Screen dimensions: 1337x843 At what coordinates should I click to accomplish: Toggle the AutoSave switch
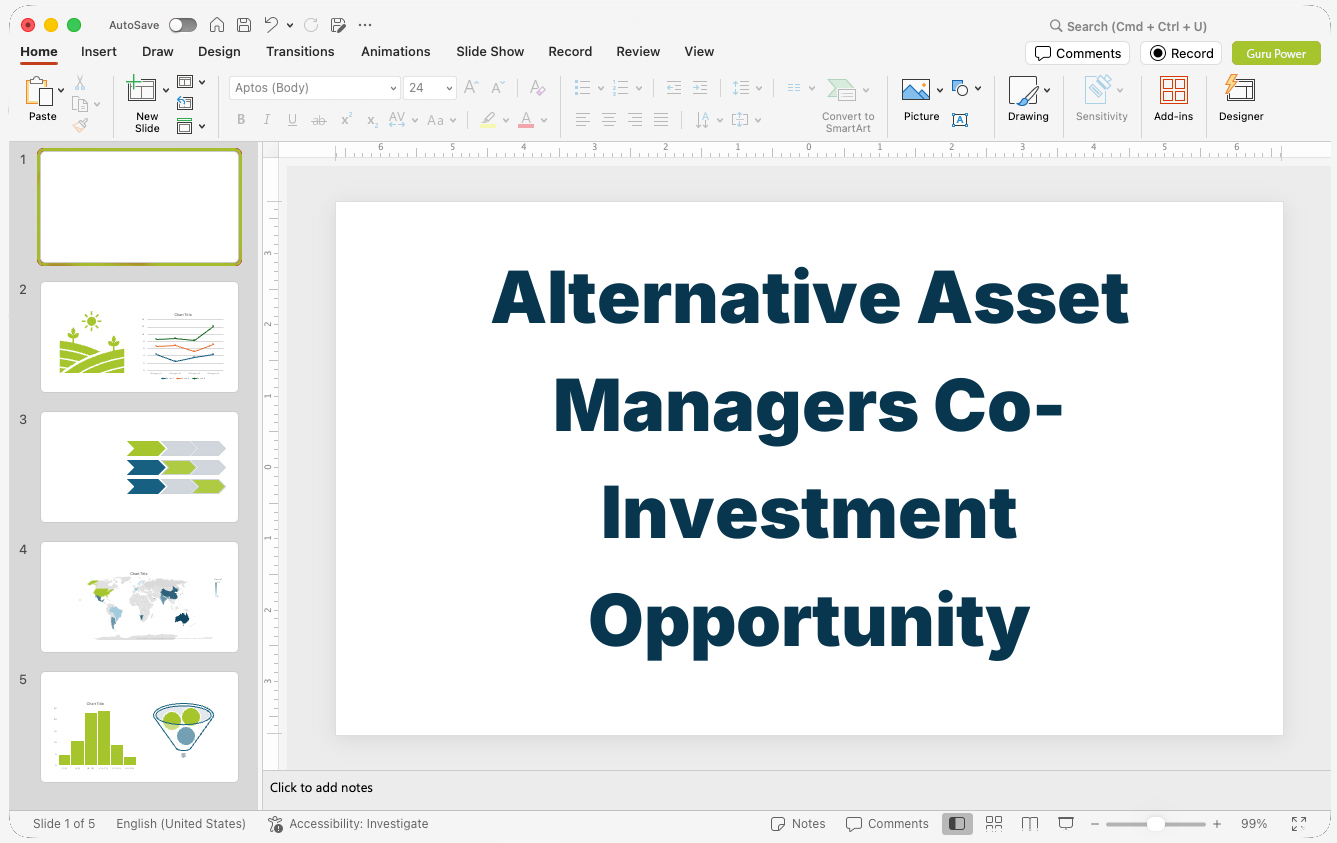pyautogui.click(x=182, y=25)
